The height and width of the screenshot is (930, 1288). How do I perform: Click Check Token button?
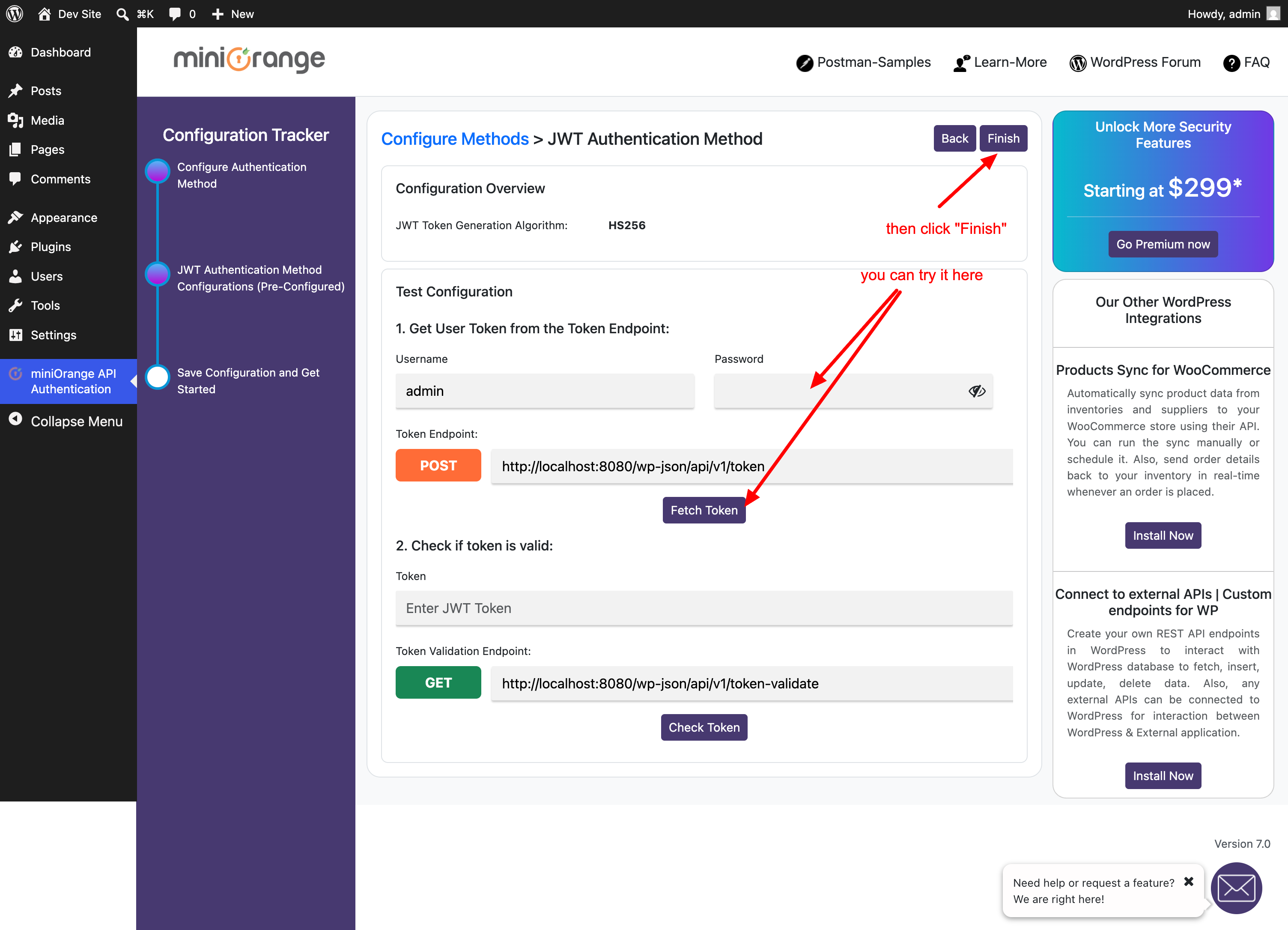pyautogui.click(x=704, y=727)
